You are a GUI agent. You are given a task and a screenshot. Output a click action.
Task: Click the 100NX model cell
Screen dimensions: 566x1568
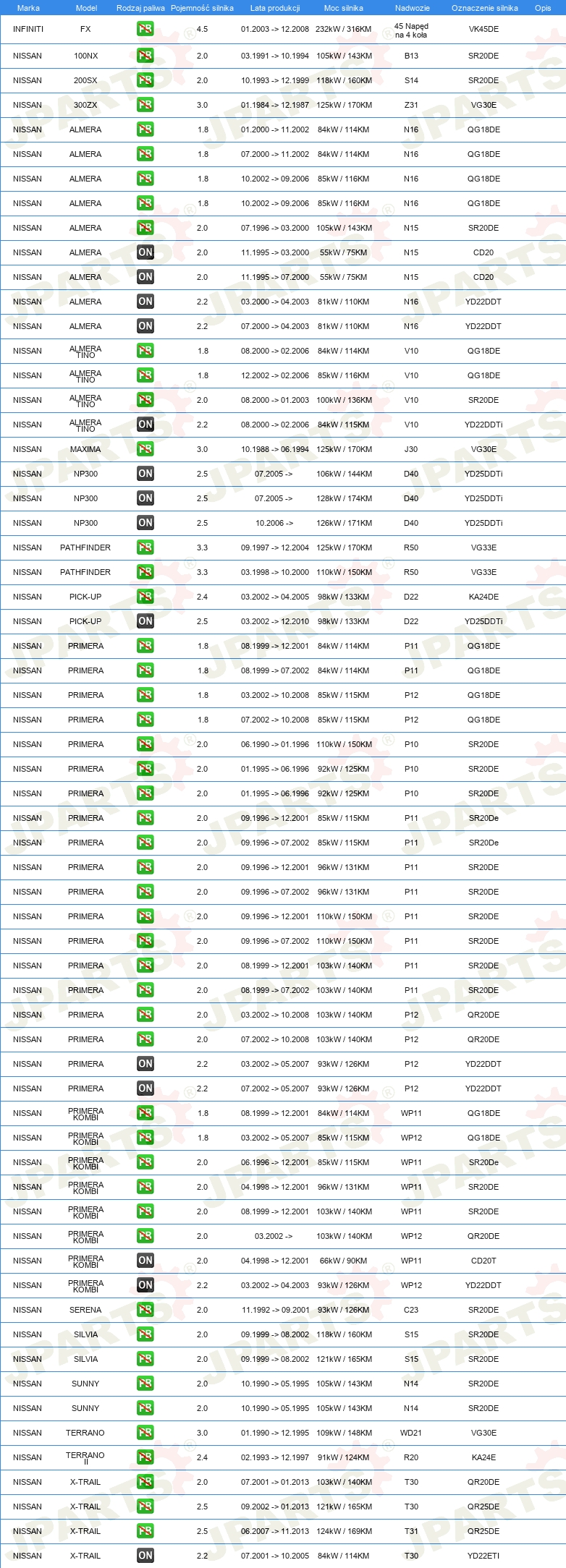(85, 56)
